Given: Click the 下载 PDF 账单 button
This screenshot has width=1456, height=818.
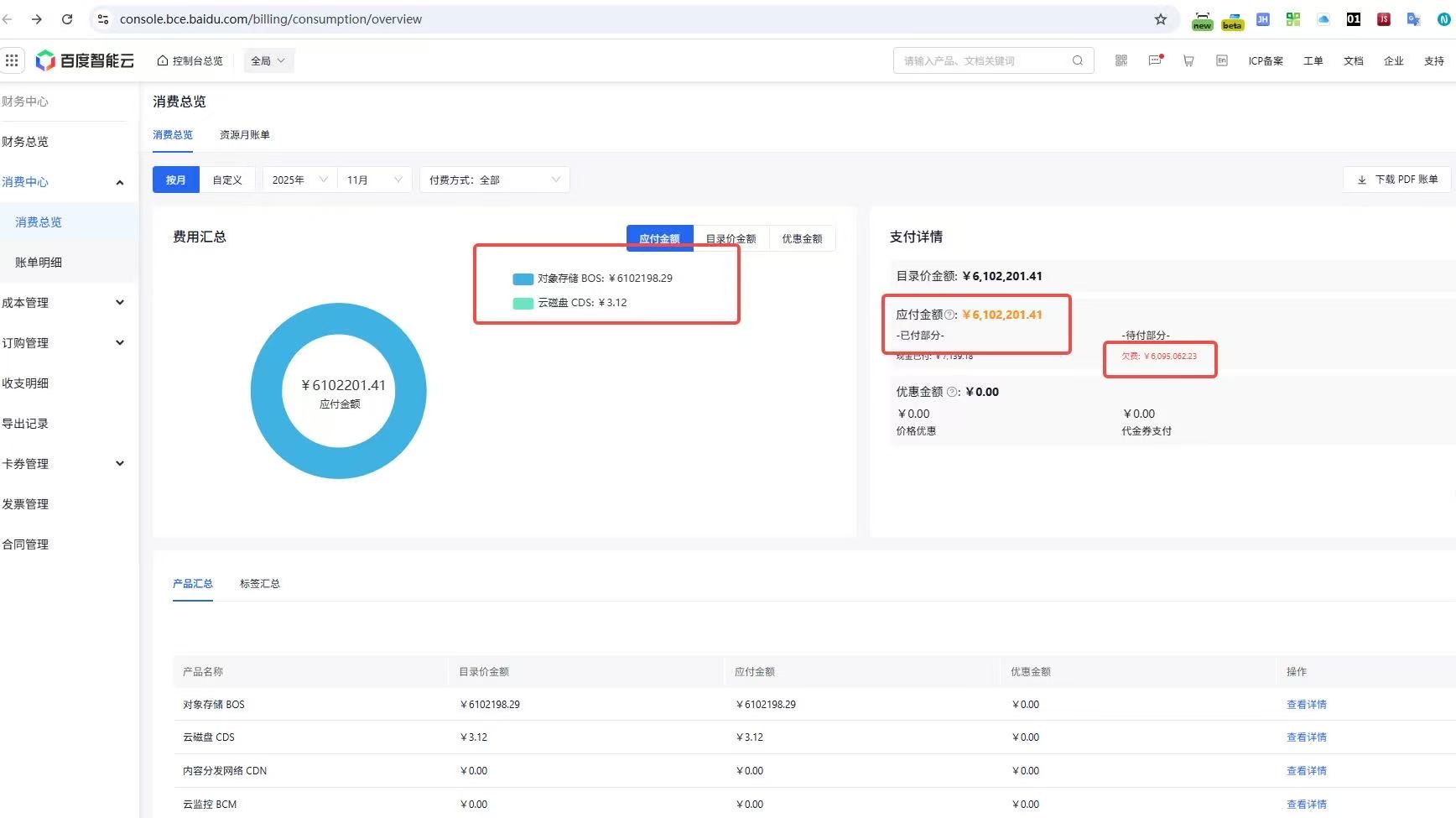Looking at the screenshot, I should tap(1397, 180).
